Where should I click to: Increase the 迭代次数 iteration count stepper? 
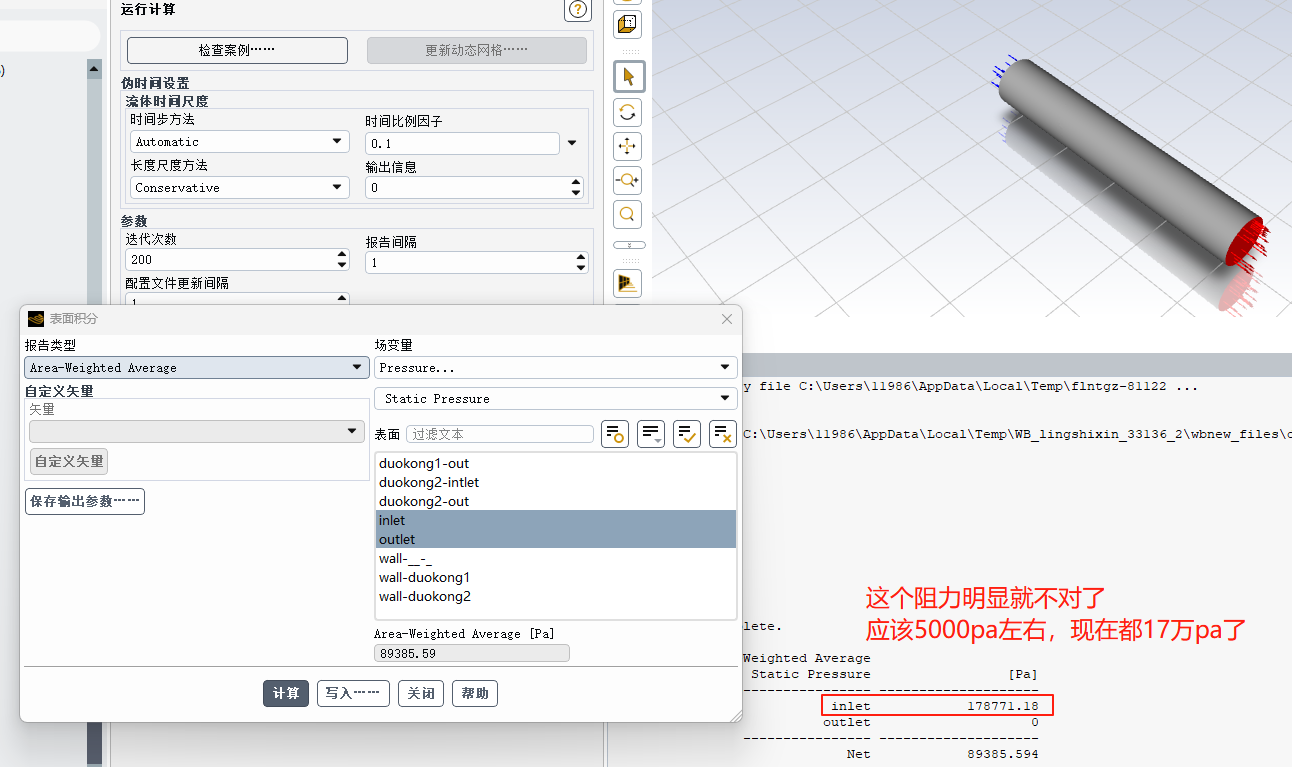point(342,254)
